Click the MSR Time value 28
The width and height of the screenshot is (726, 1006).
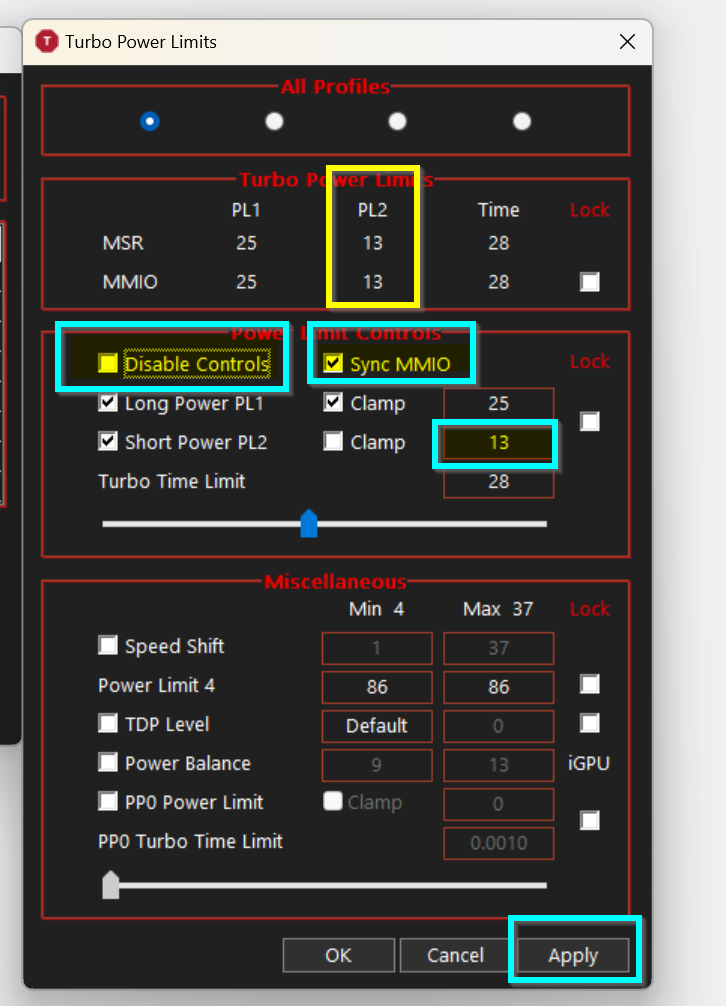[x=498, y=243]
